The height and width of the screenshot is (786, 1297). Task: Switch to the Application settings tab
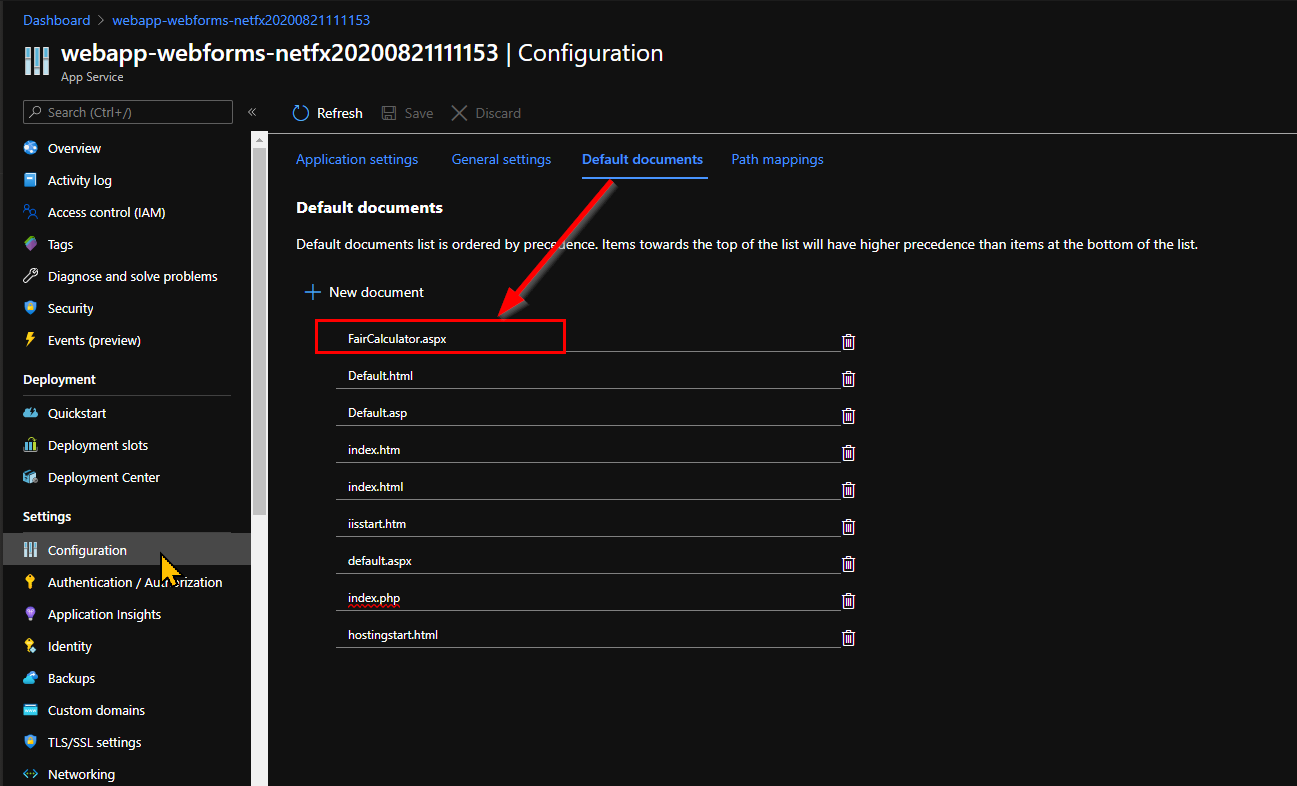click(357, 159)
